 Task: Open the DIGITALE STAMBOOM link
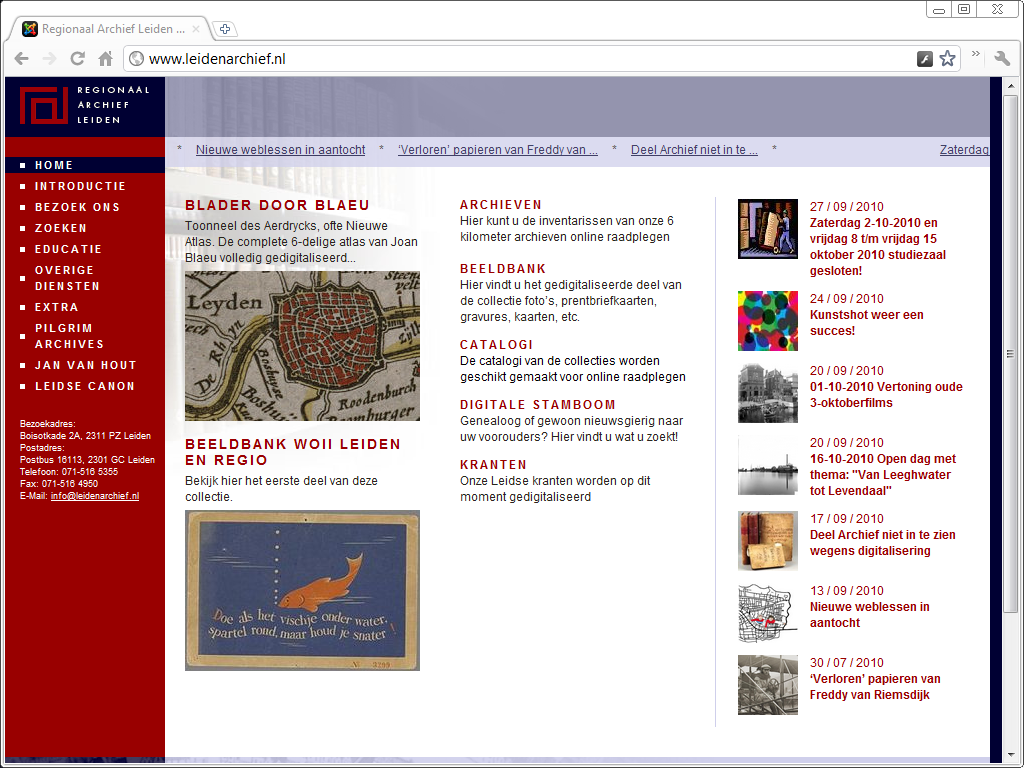(538, 404)
